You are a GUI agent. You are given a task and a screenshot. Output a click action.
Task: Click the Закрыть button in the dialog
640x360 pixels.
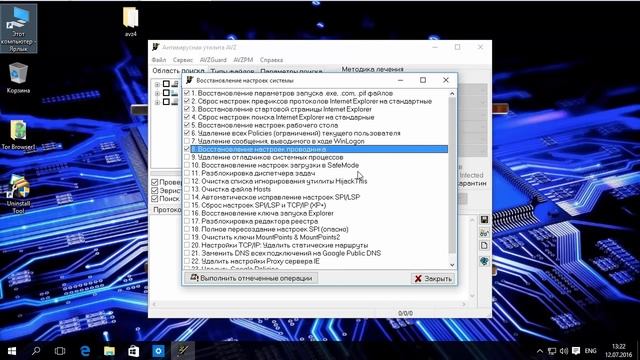[x=433, y=278]
